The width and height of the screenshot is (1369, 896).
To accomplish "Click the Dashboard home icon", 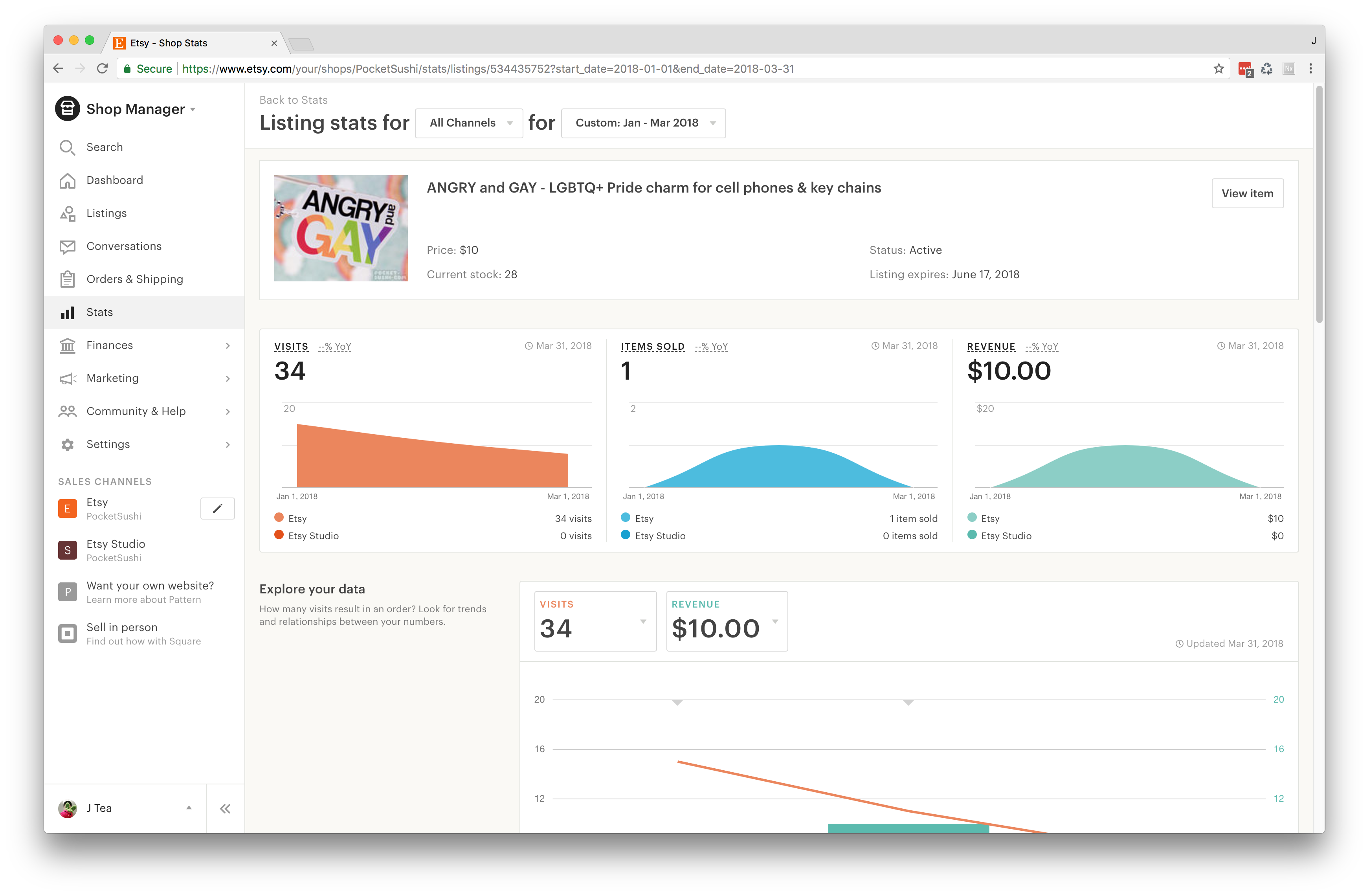I will [x=67, y=181].
